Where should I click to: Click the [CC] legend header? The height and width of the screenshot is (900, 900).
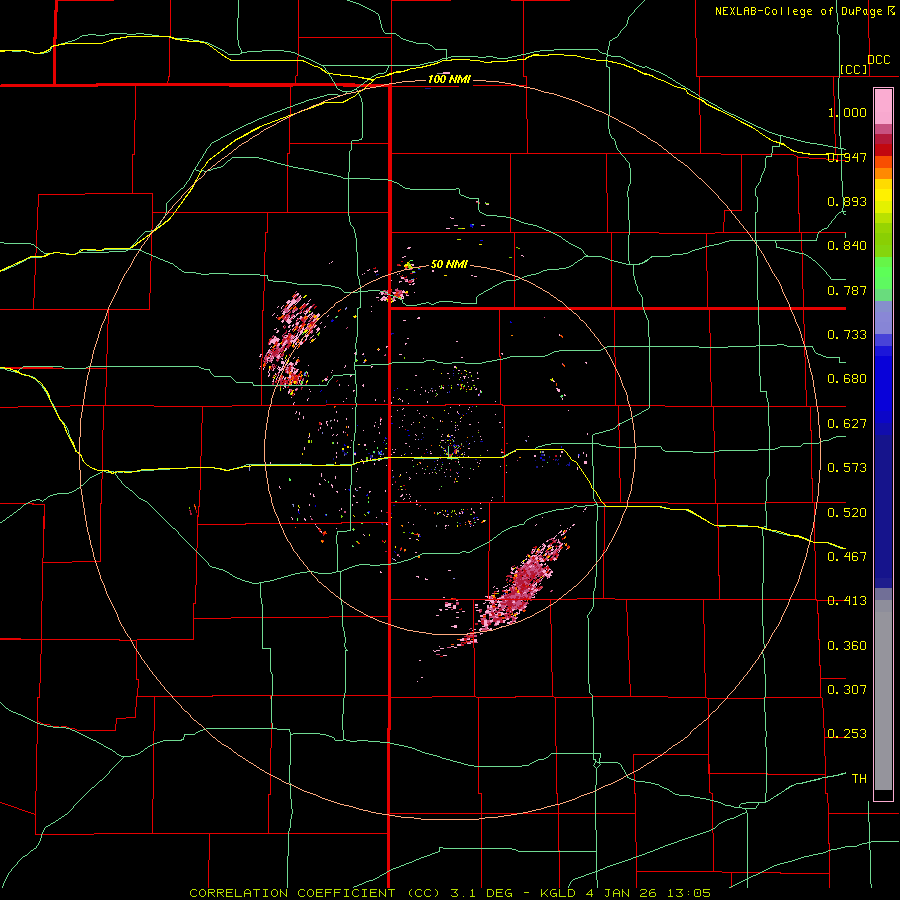click(854, 69)
